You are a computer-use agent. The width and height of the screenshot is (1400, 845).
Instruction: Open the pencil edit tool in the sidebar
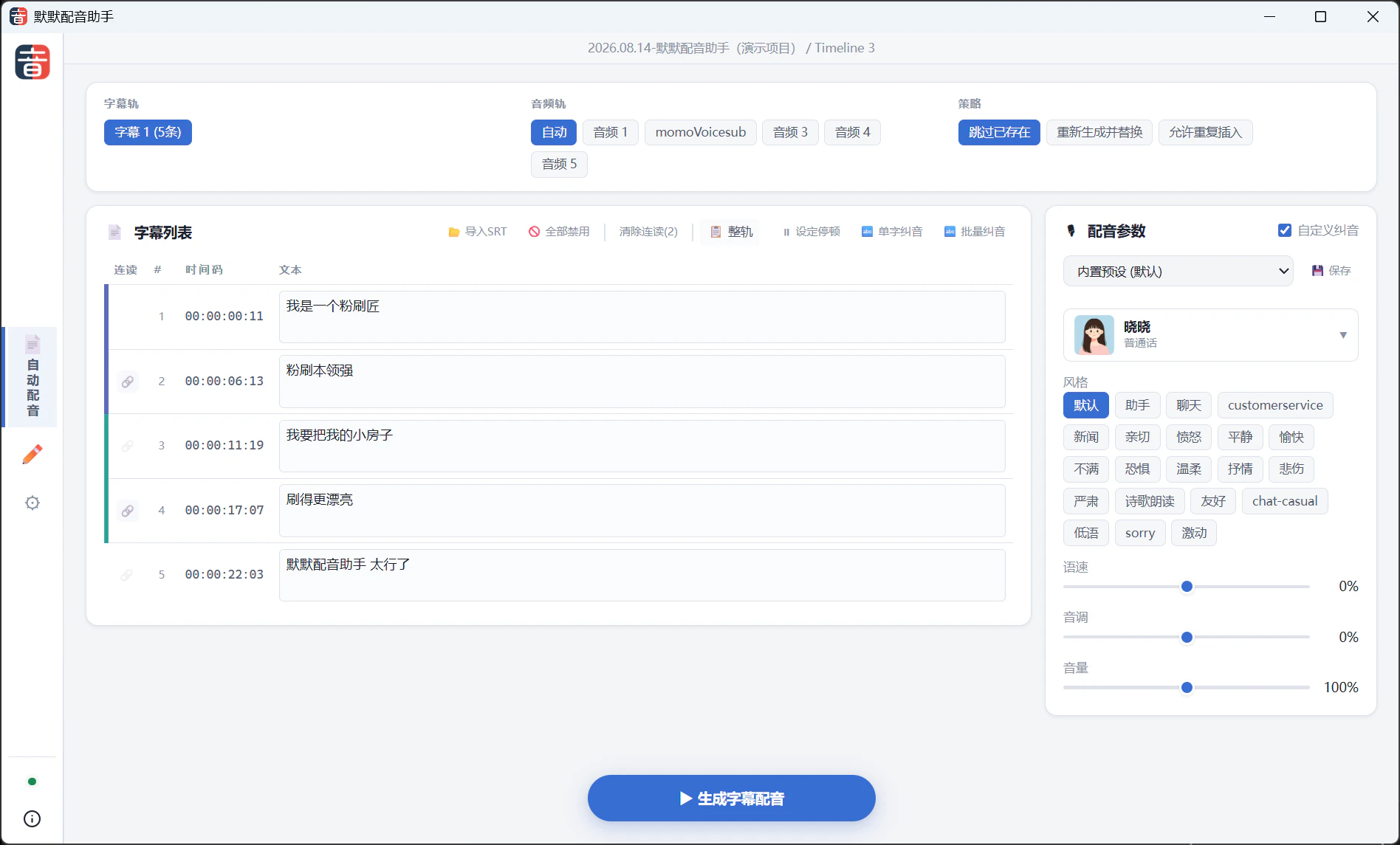(x=32, y=454)
